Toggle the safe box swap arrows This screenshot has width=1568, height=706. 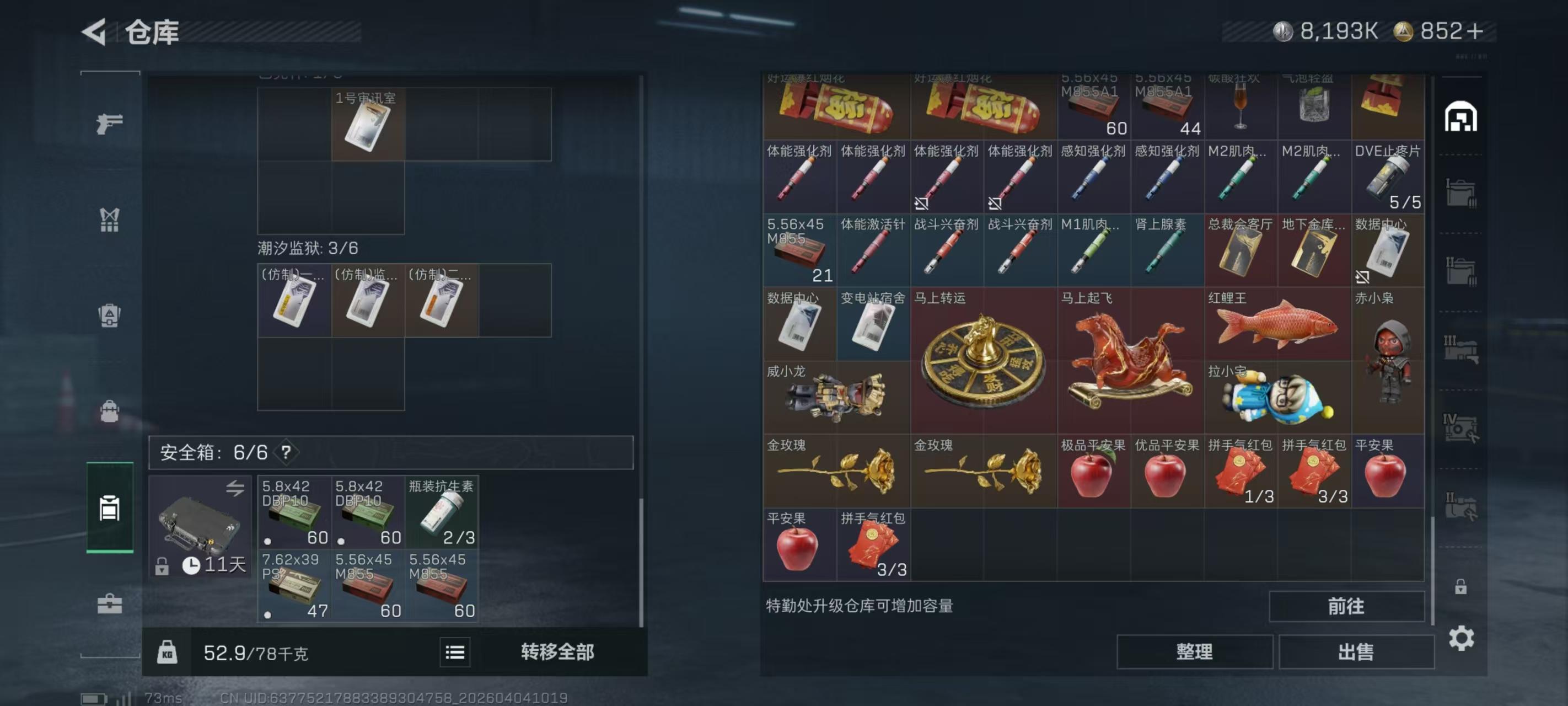pyautogui.click(x=235, y=488)
